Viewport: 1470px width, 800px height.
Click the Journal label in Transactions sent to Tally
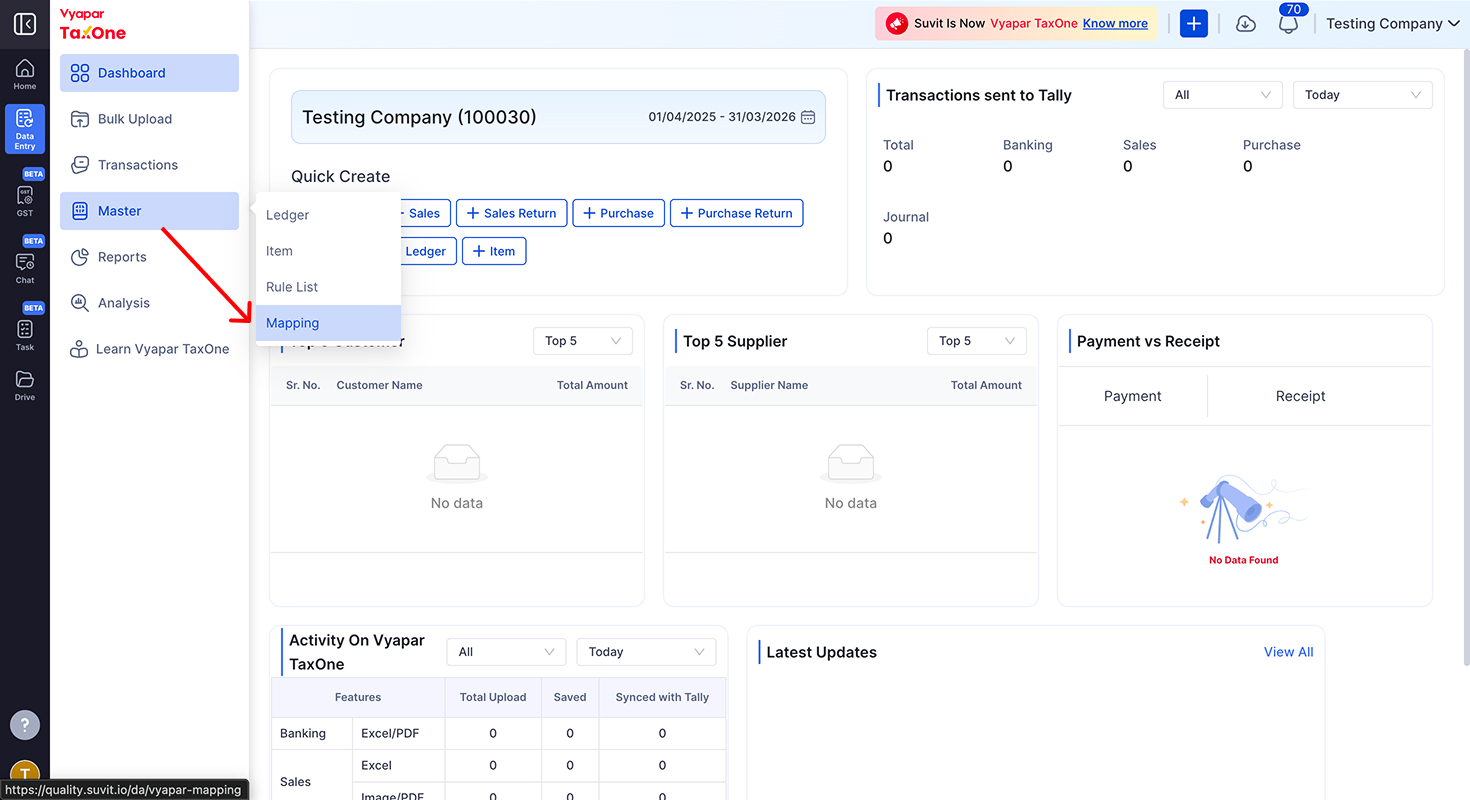[906, 217]
